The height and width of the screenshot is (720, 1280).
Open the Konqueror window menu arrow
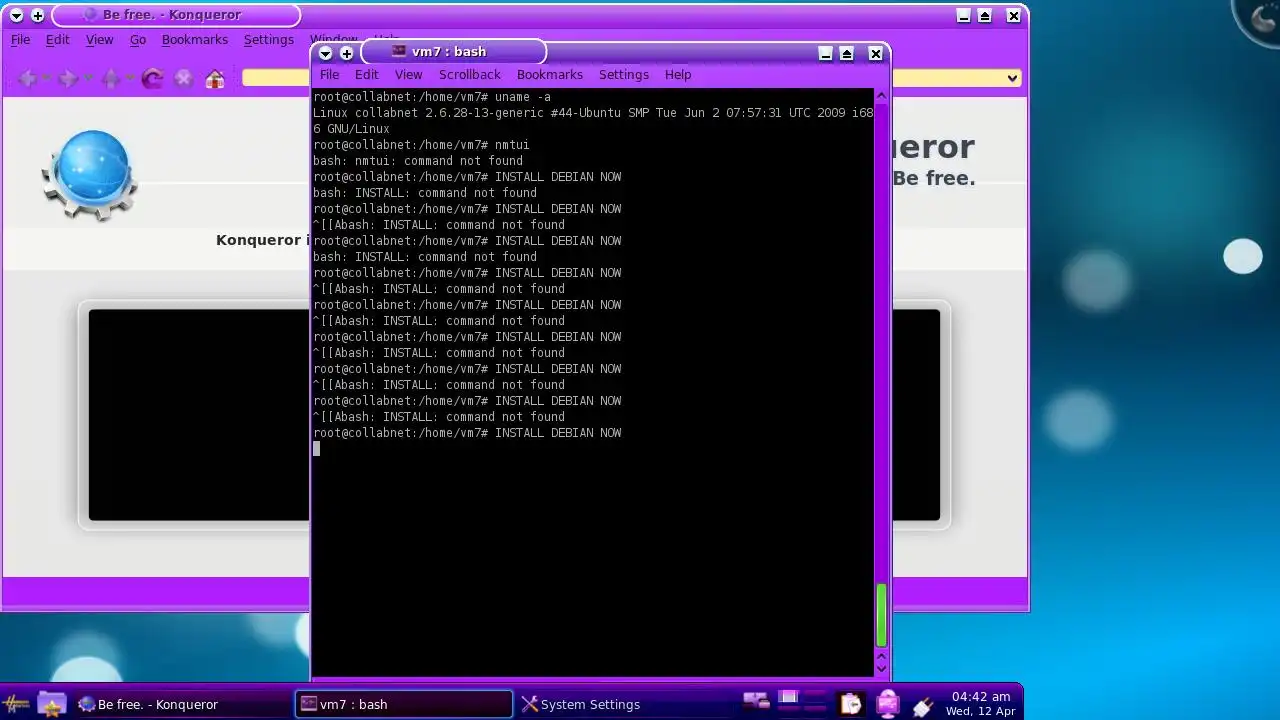pos(16,16)
